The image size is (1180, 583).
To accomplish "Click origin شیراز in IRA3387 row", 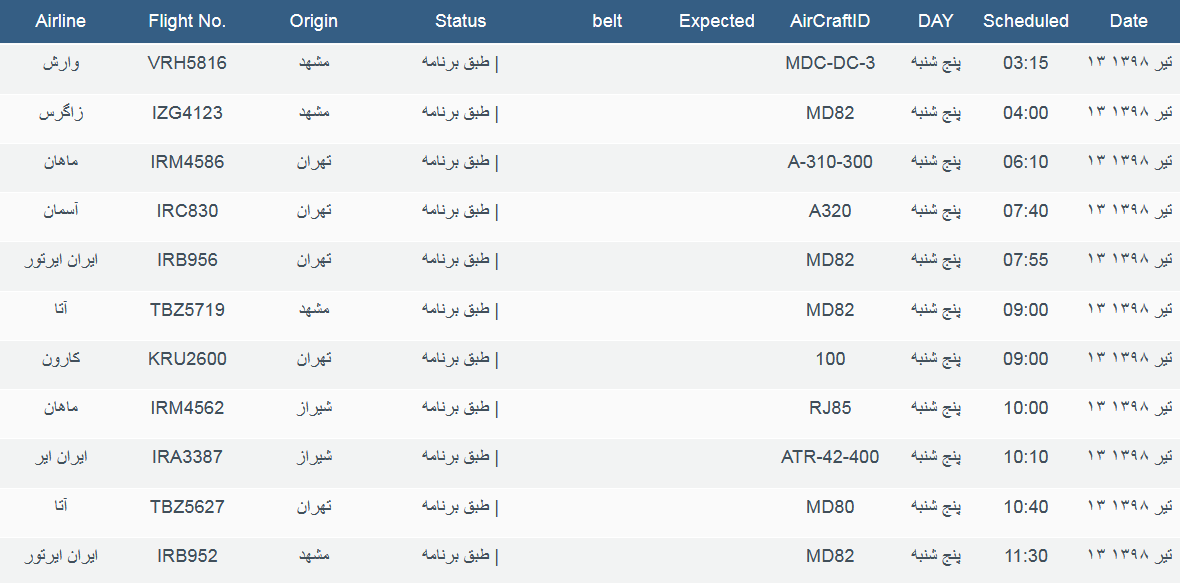I will [x=315, y=456].
